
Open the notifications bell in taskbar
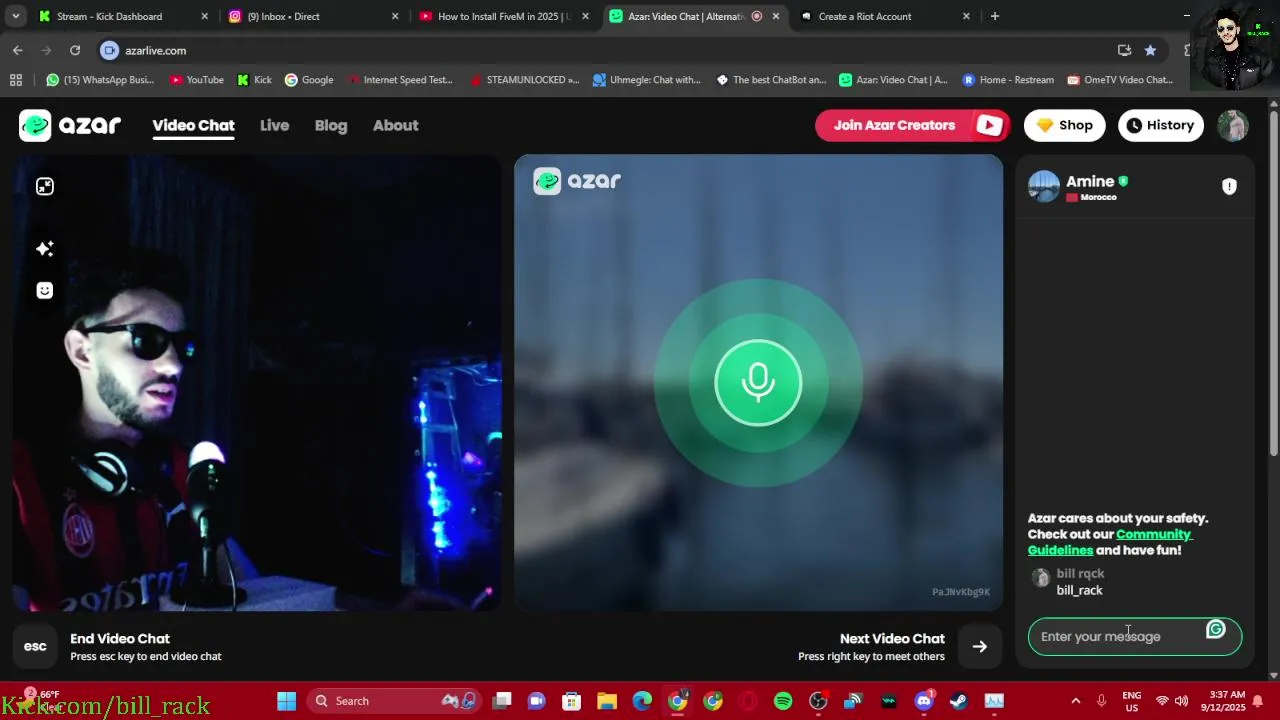tap(1258, 701)
